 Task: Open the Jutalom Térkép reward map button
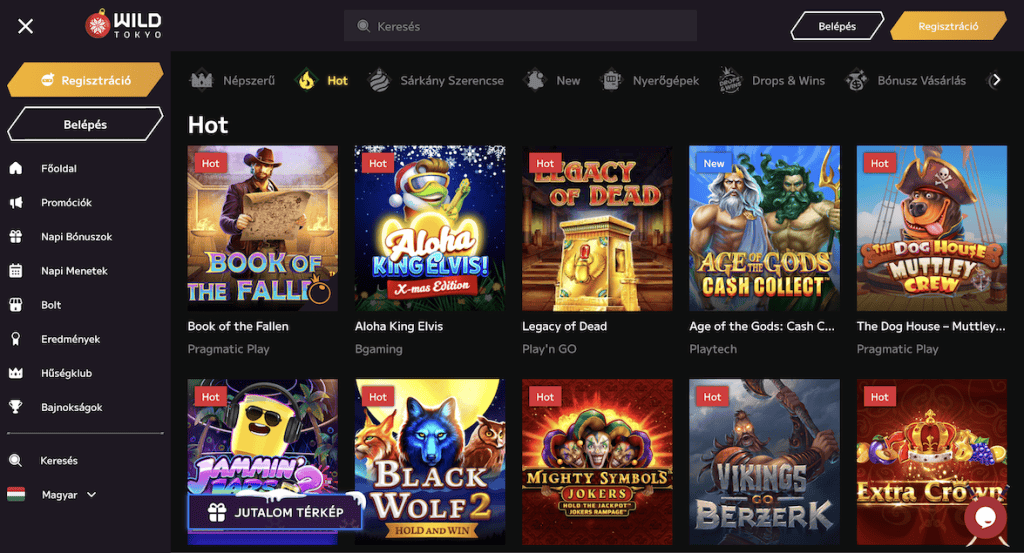click(274, 512)
